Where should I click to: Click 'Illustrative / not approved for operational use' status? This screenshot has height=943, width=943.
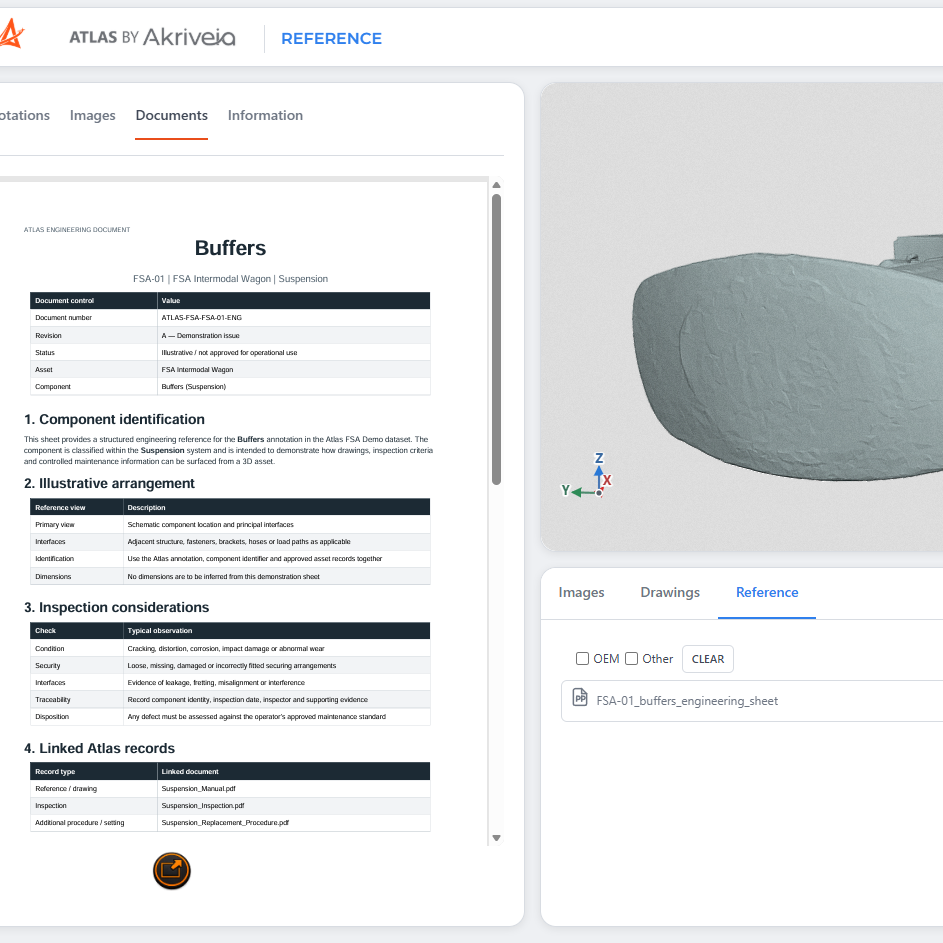click(229, 352)
